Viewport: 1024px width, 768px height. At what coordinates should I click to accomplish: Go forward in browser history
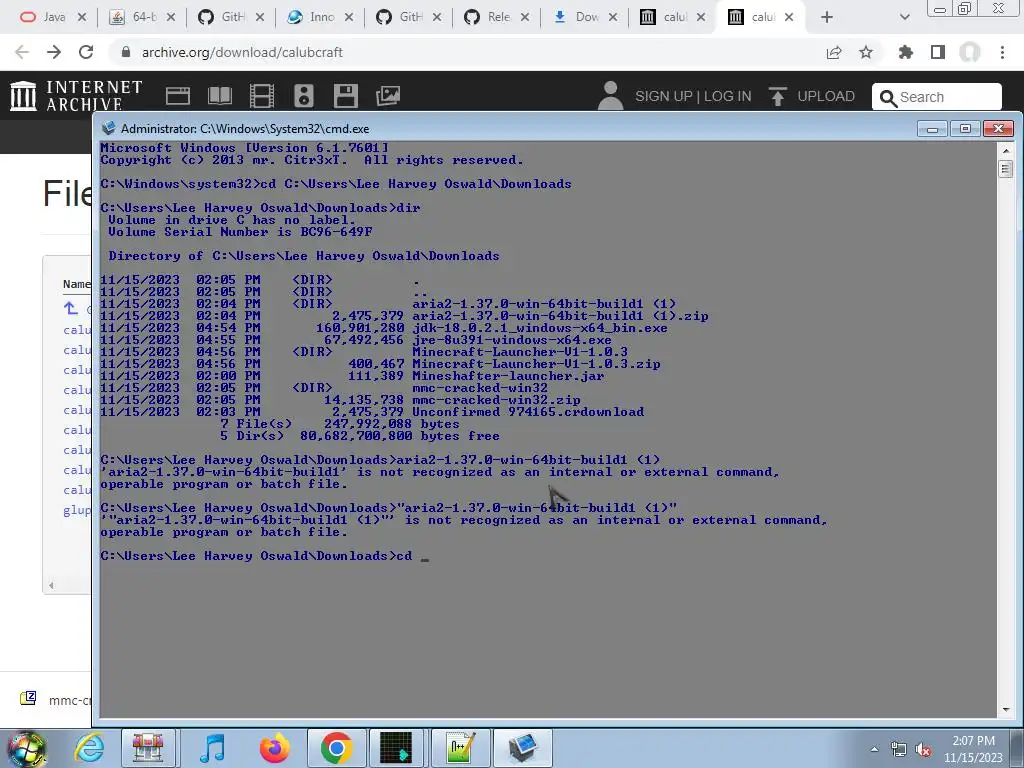coord(54,52)
